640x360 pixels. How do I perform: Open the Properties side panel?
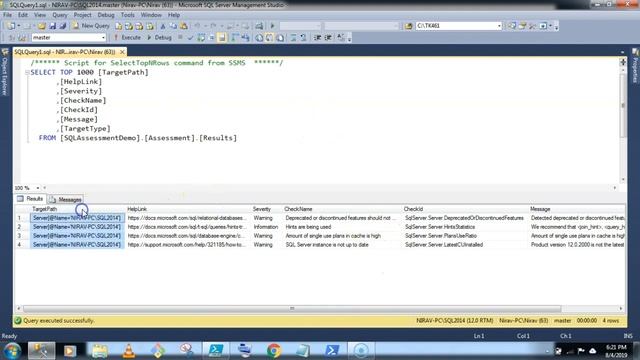pyautogui.click(x=636, y=67)
